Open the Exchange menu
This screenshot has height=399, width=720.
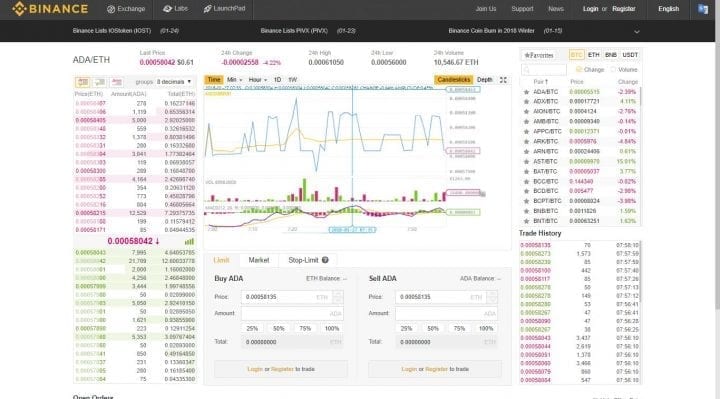(x=126, y=9)
